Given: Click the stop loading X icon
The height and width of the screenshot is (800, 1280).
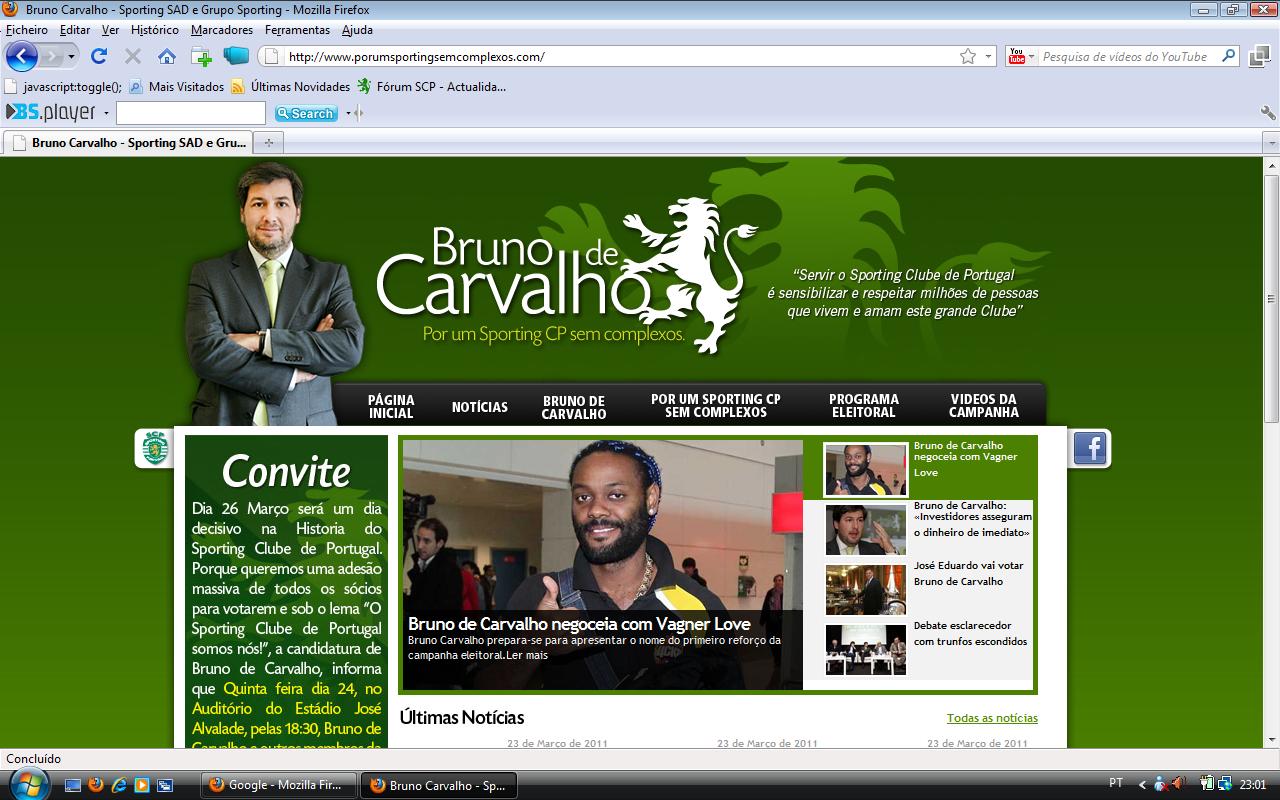Looking at the screenshot, I should (132, 56).
